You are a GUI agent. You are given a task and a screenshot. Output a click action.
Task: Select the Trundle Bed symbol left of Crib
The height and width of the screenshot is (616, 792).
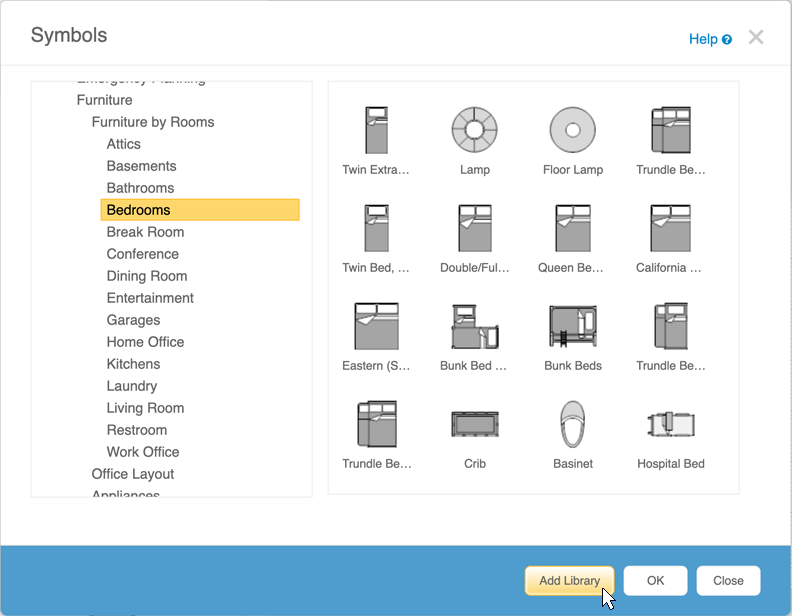click(377, 424)
